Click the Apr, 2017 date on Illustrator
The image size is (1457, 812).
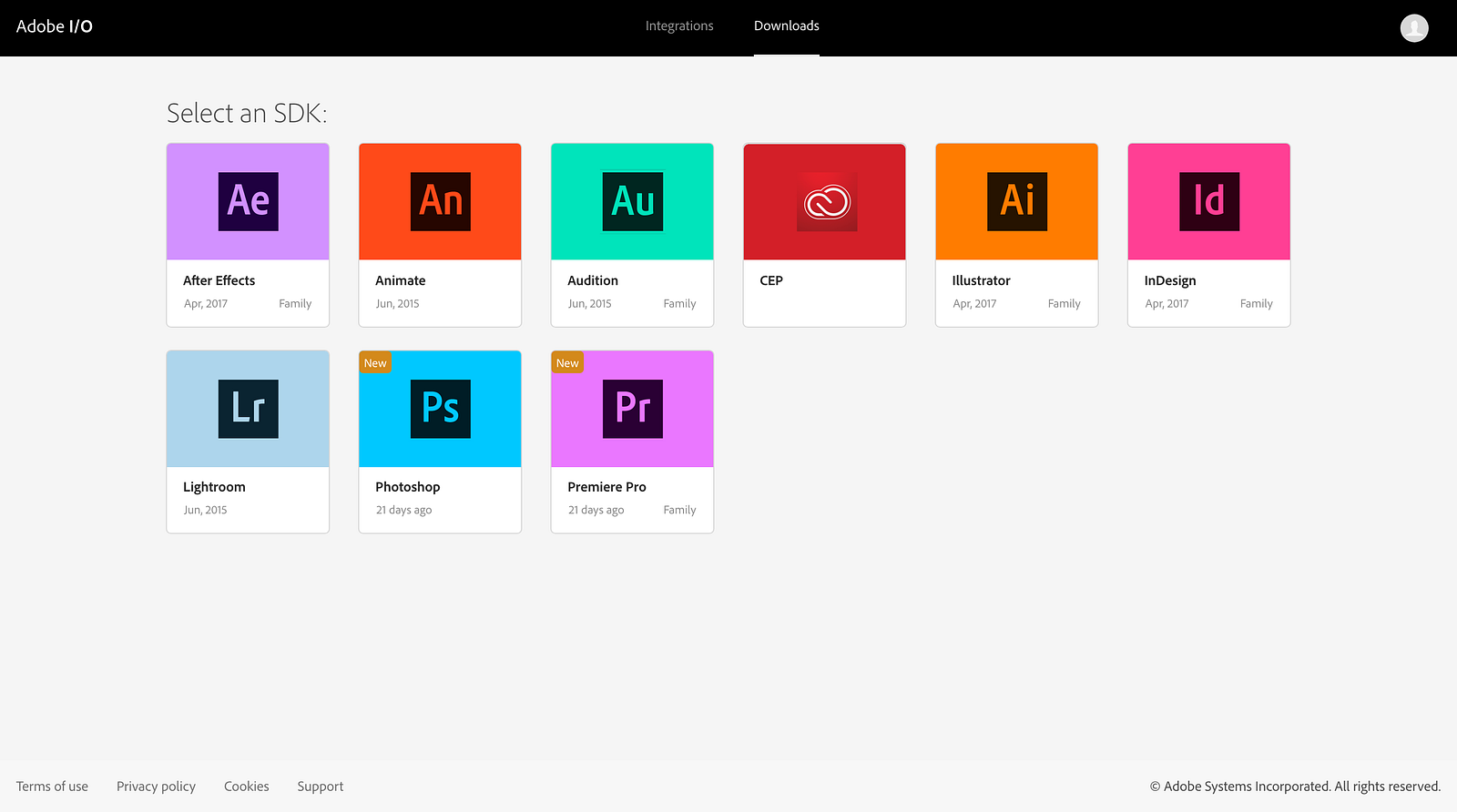click(x=974, y=304)
